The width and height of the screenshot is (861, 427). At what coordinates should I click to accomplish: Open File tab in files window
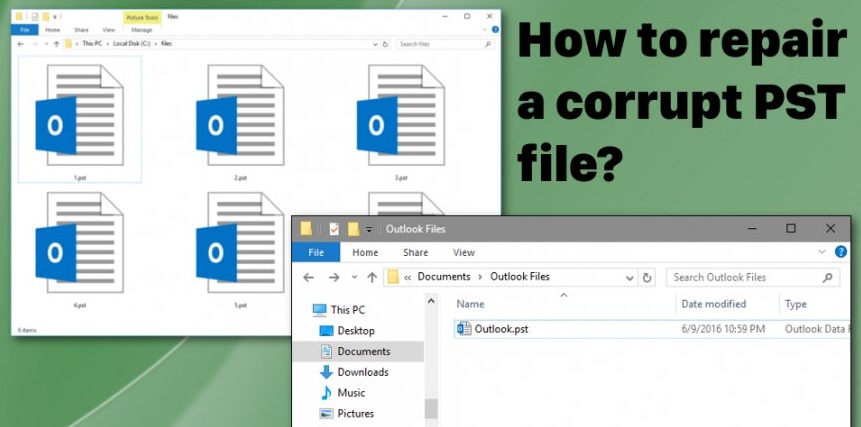25,30
